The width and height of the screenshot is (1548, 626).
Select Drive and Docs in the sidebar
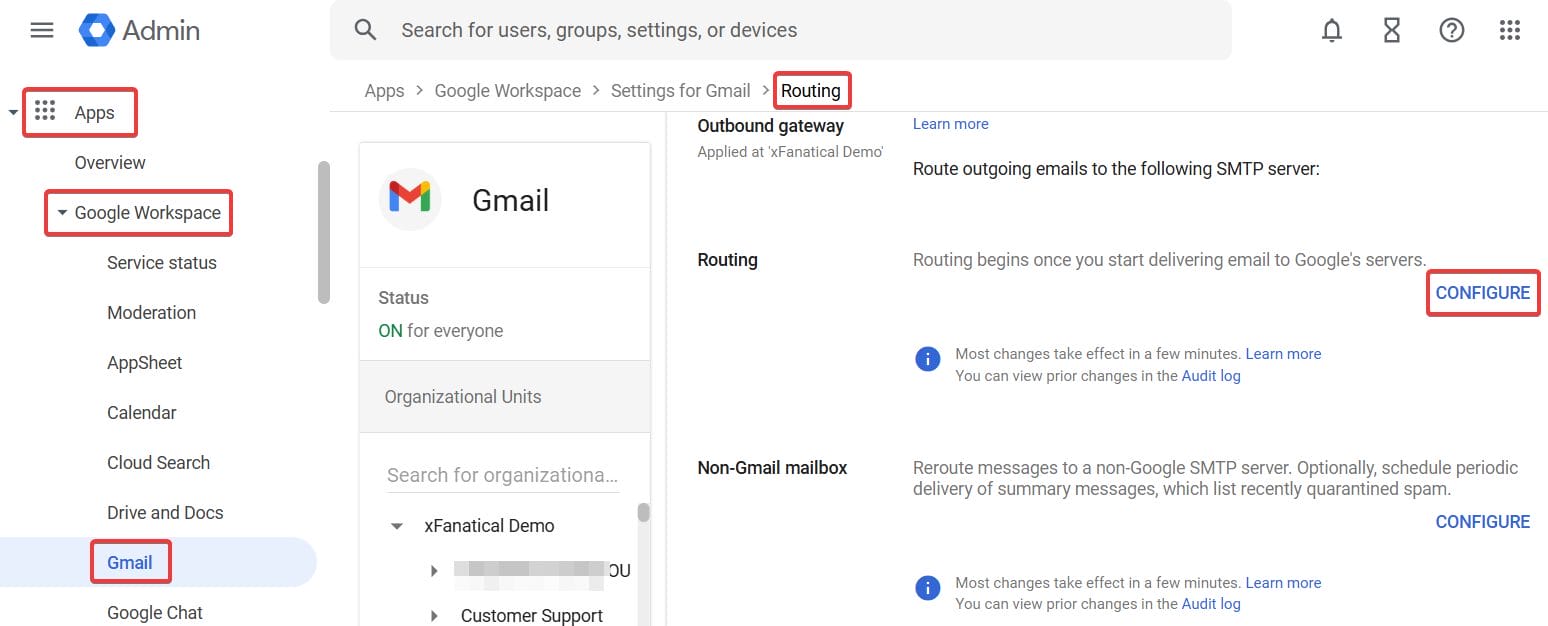[x=165, y=512]
